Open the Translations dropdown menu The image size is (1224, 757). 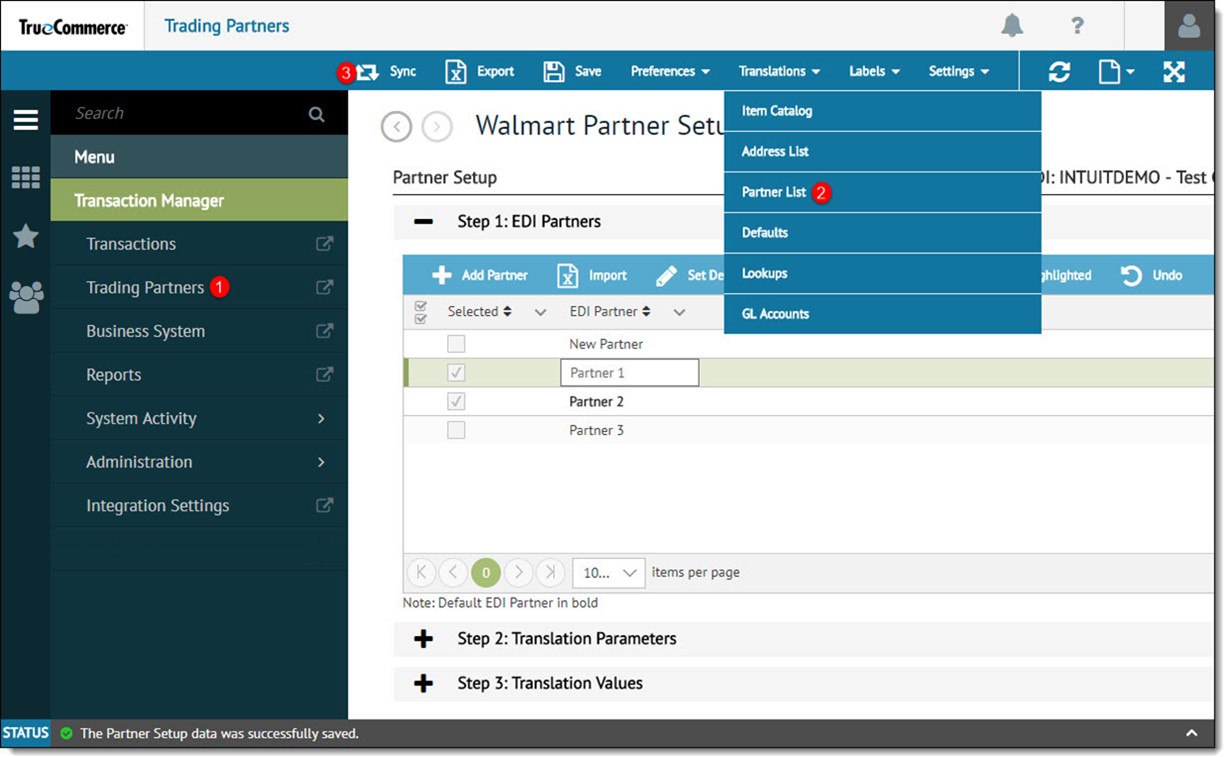point(779,71)
